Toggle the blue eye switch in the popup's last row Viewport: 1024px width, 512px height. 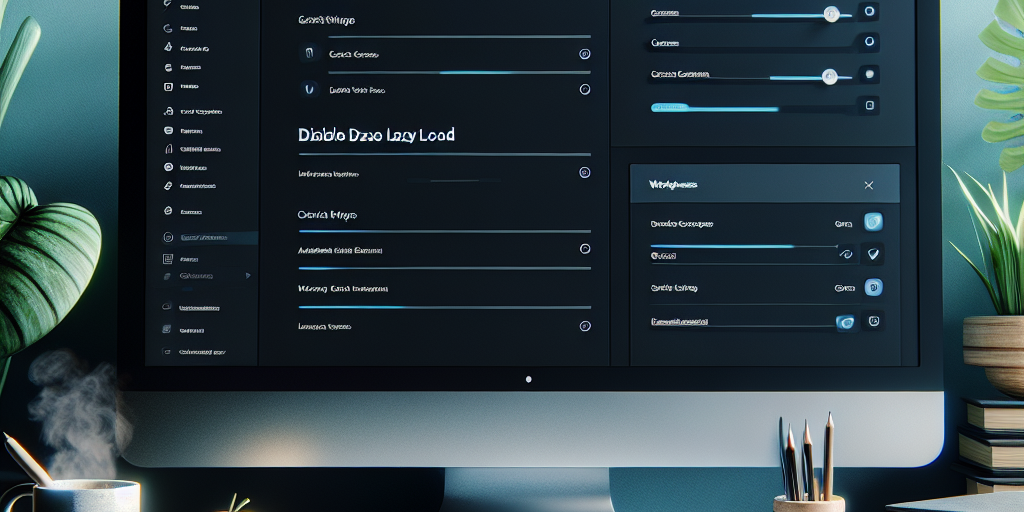click(x=846, y=321)
